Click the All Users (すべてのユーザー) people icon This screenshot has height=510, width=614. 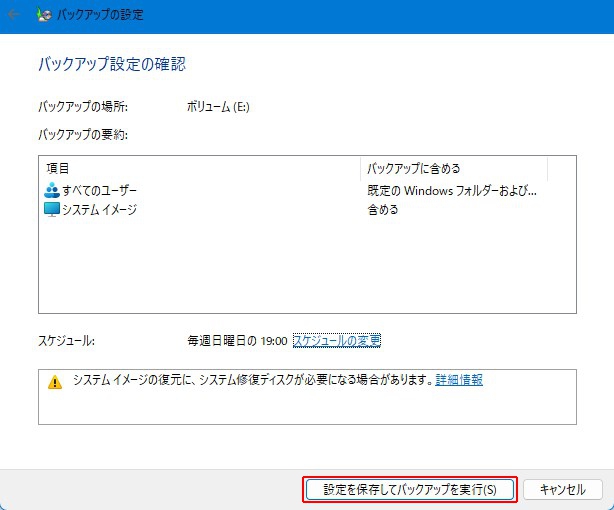pos(53,190)
